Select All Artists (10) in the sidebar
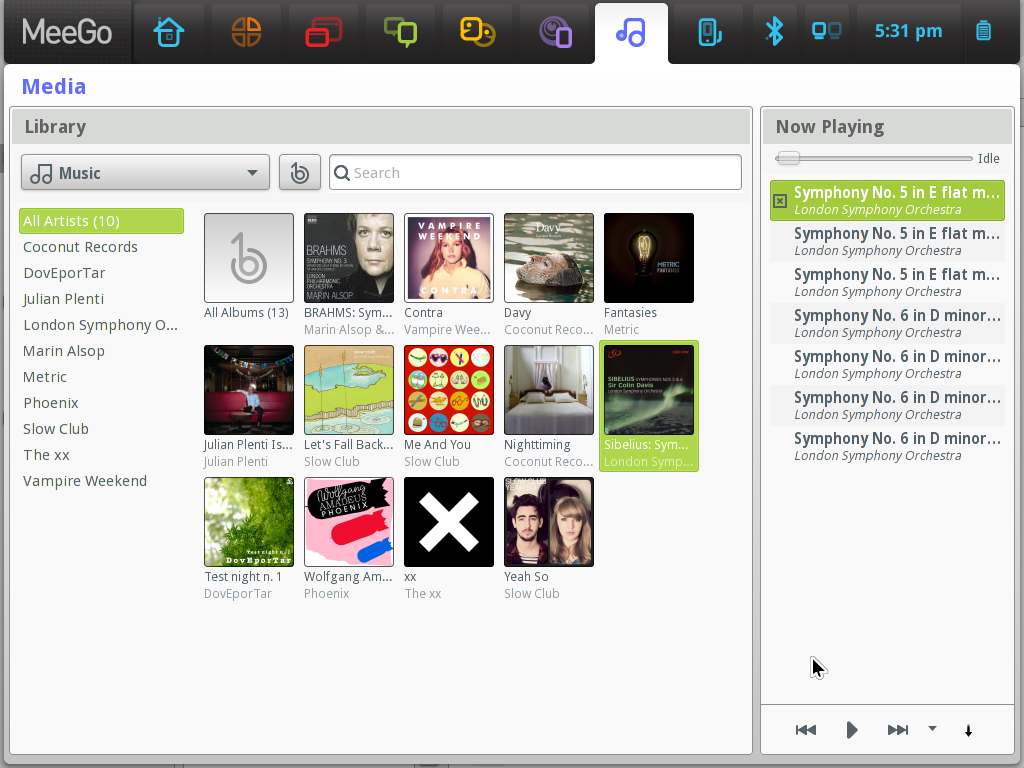Screen dimensions: 1024x768 (100, 221)
